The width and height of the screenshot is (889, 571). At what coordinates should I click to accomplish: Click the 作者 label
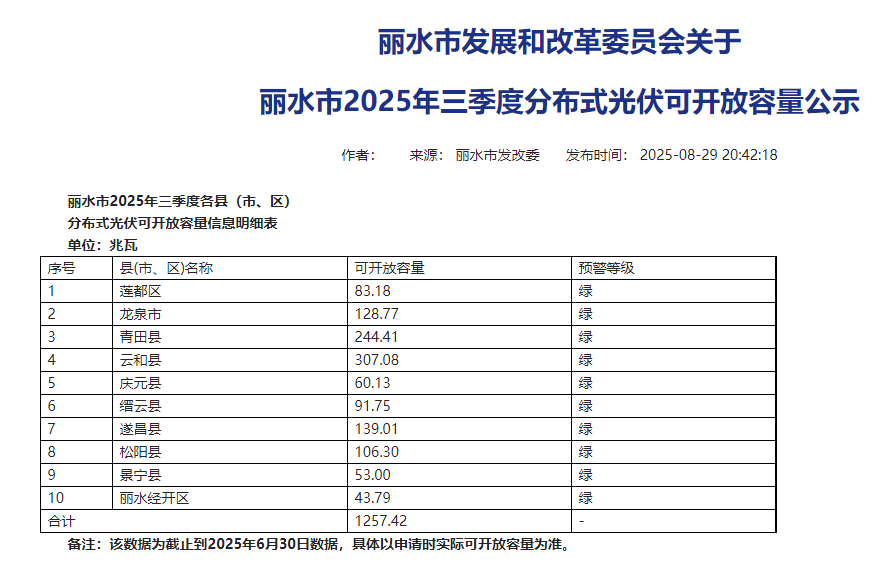(358, 155)
